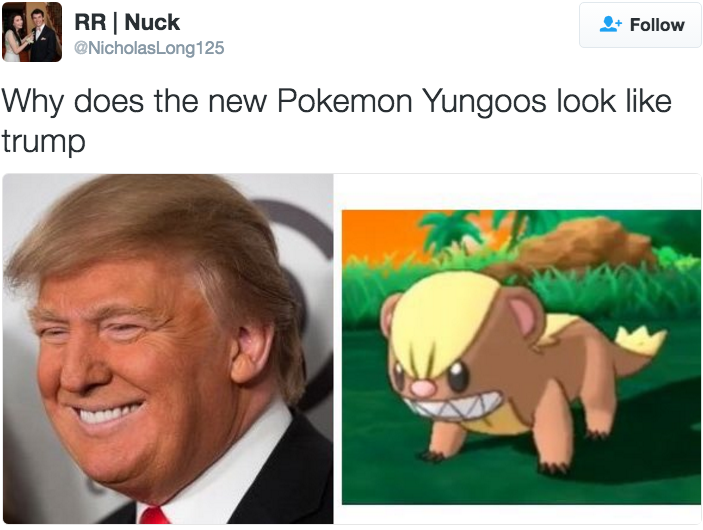Viewport: 703px width, 530px height.
Task: Open the left photo of the smiling man
Action: click(168, 348)
